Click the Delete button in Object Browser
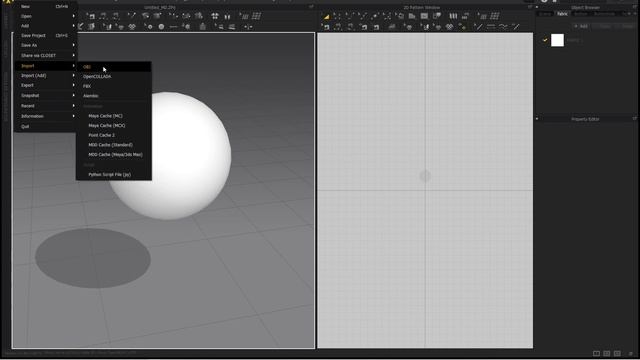 627,26
